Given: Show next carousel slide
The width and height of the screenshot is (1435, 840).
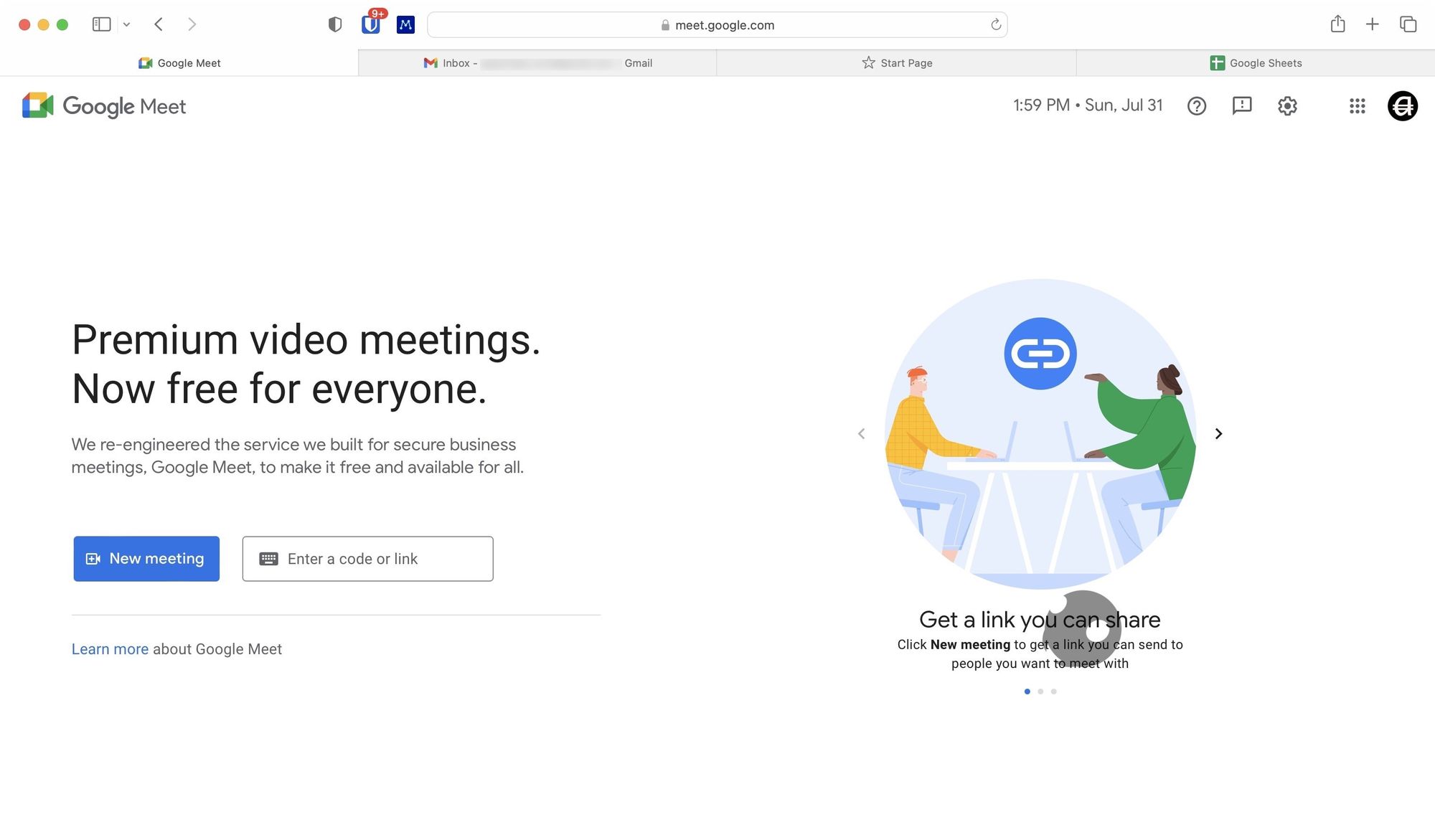Looking at the screenshot, I should pyautogui.click(x=1218, y=433).
